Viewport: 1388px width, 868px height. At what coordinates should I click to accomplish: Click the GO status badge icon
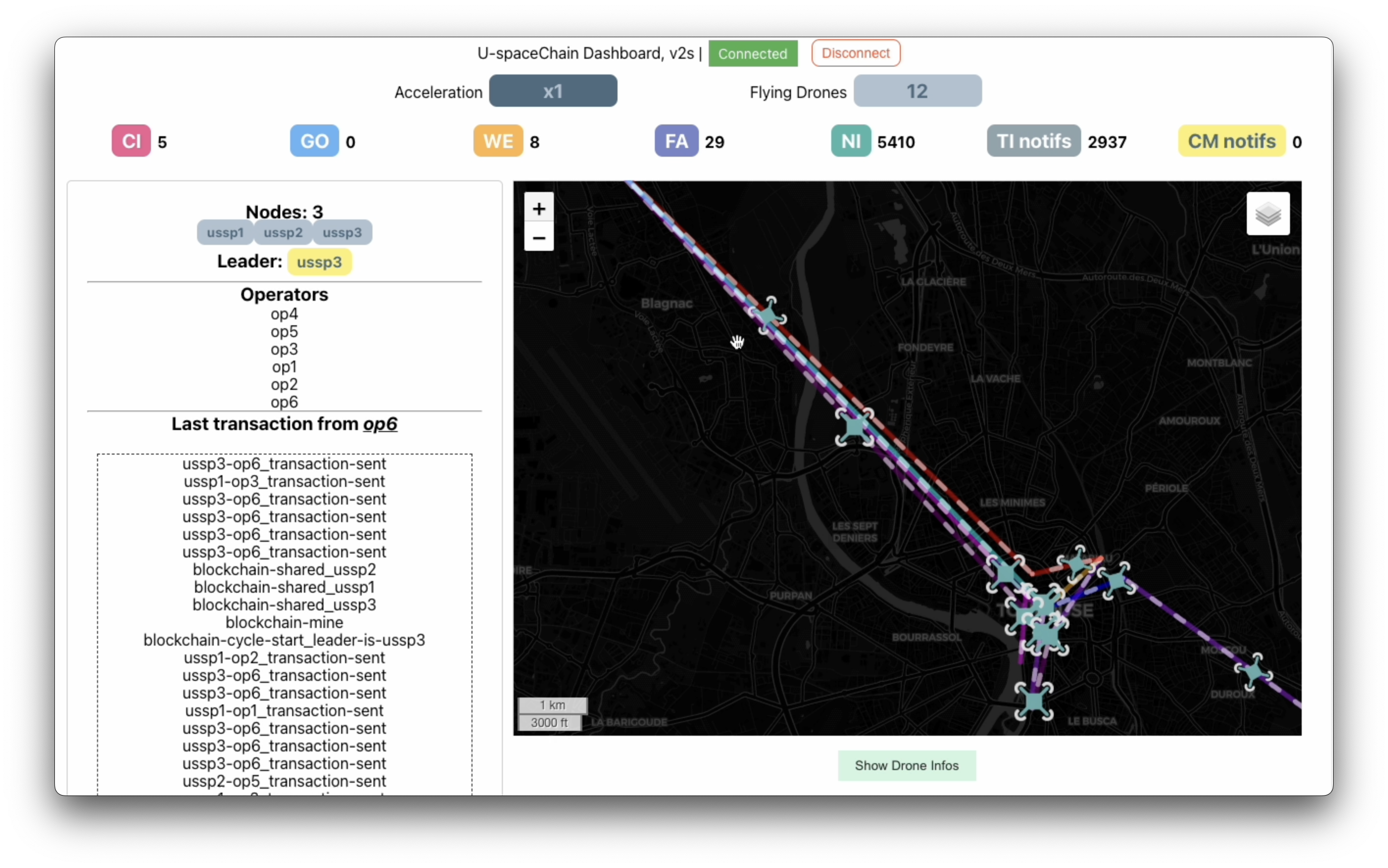click(x=314, y=141)
